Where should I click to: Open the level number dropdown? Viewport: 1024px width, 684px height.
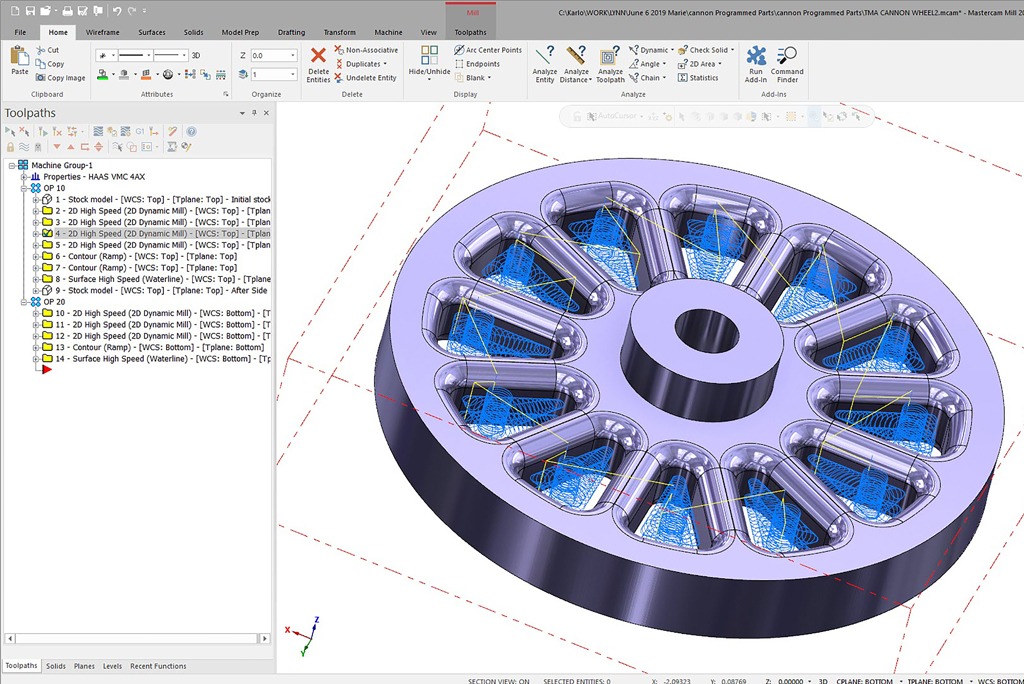[x=293, y=74]
